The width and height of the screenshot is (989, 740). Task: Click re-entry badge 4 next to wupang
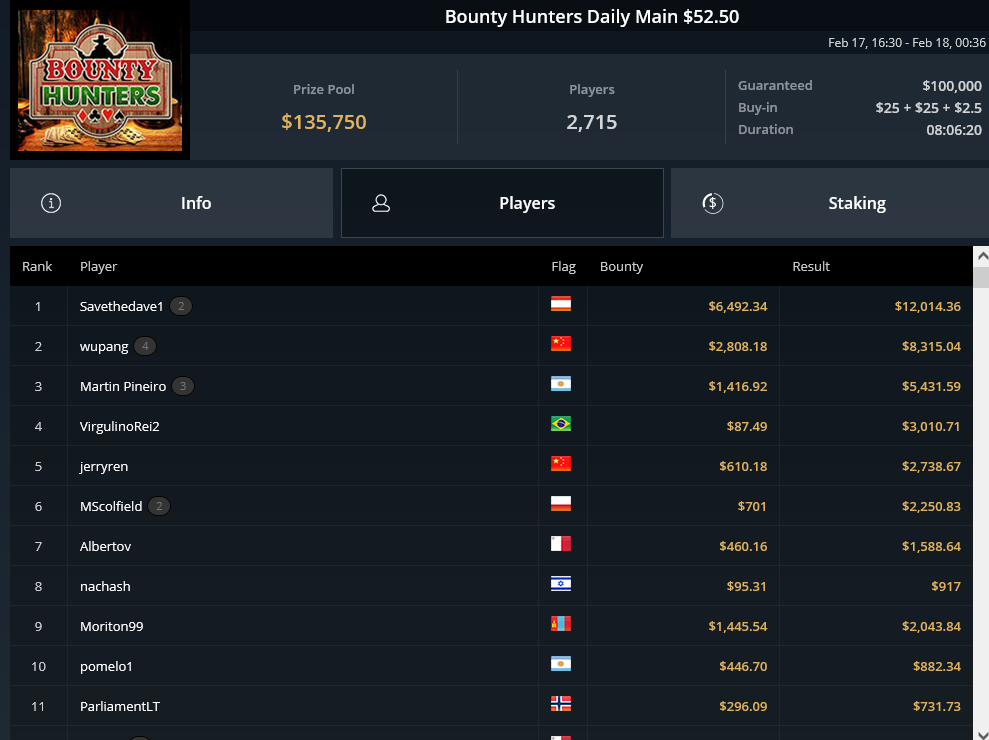pyautogui.click(x=145, y=346)
